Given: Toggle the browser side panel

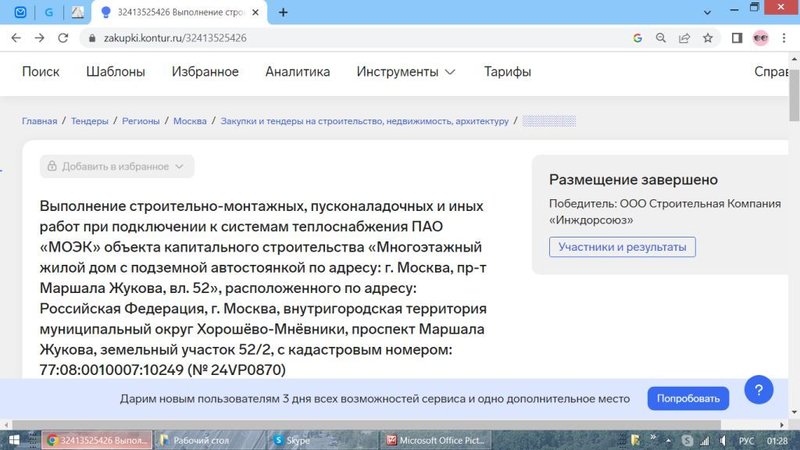Looking at the screenshot, I should [737, 38].
